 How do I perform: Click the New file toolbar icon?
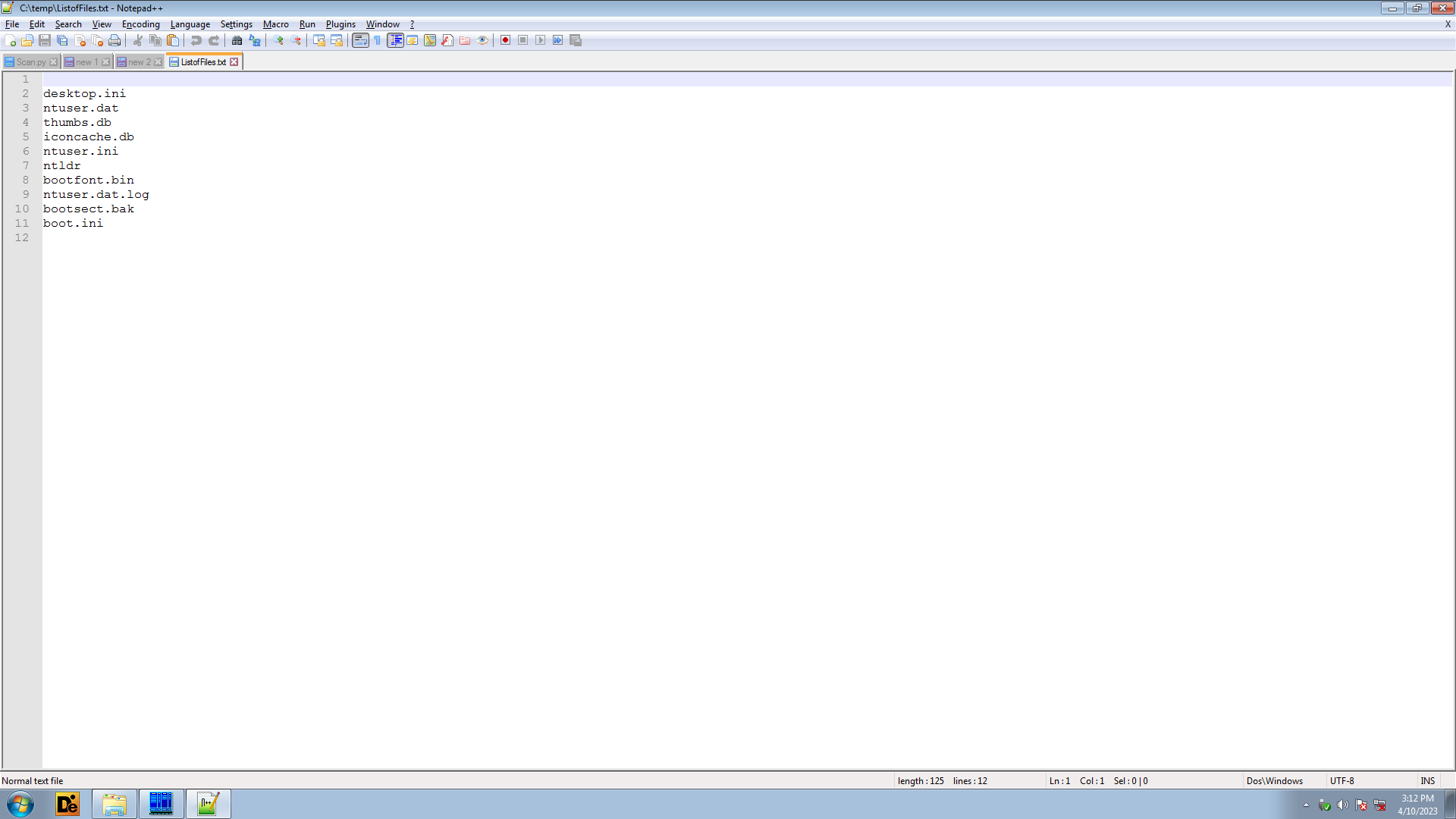(x=10, y=40)
